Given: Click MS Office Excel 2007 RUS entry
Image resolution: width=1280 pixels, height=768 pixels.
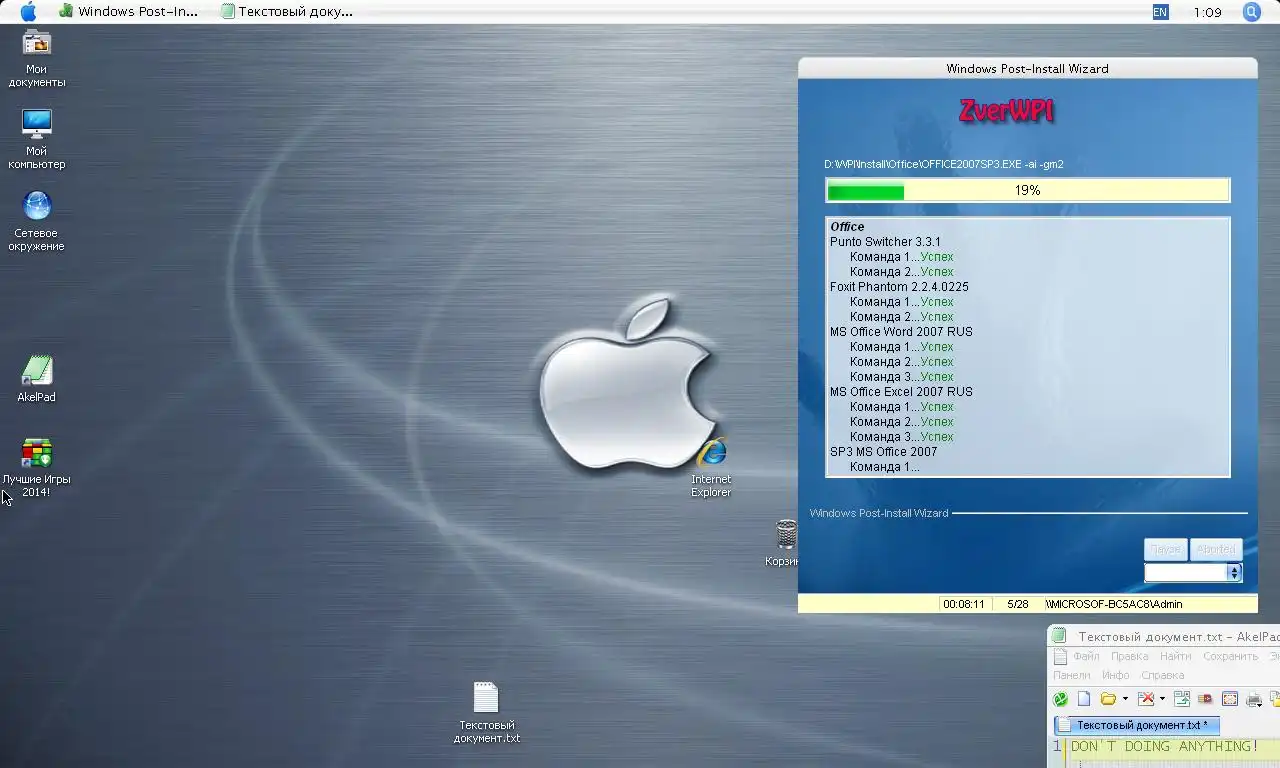Looking at the screenshot, I should click(901, 392).
